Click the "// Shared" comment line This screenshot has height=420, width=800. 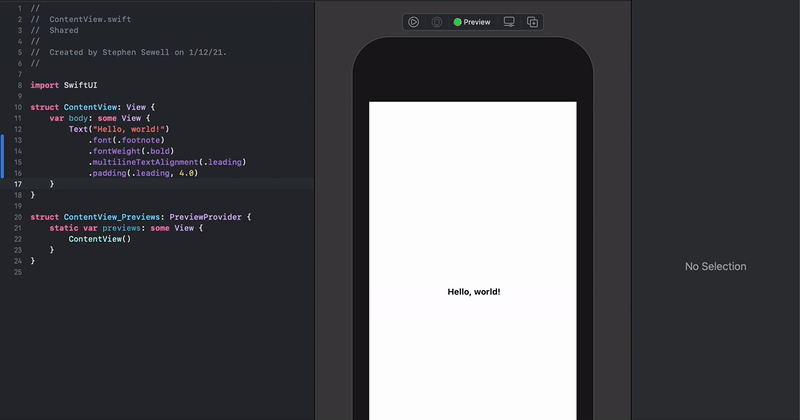click(55, 30)
